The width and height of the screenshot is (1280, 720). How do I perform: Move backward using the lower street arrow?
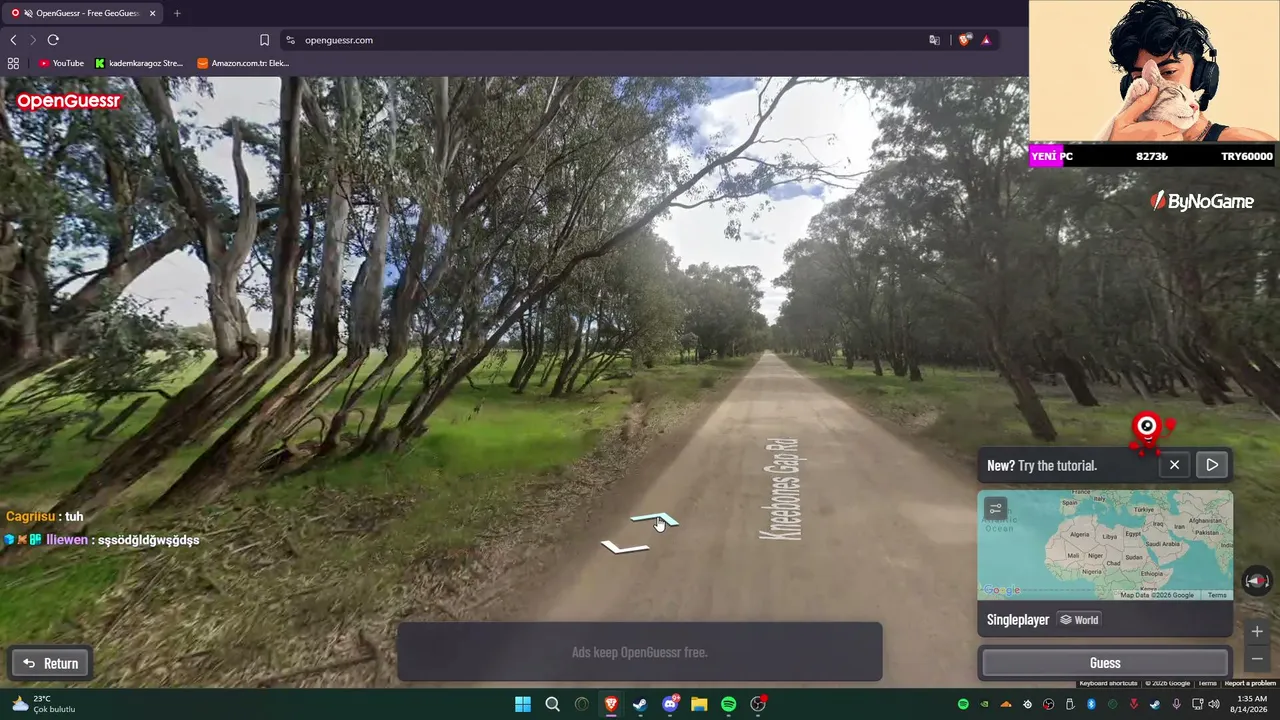[x=625, y=546]
